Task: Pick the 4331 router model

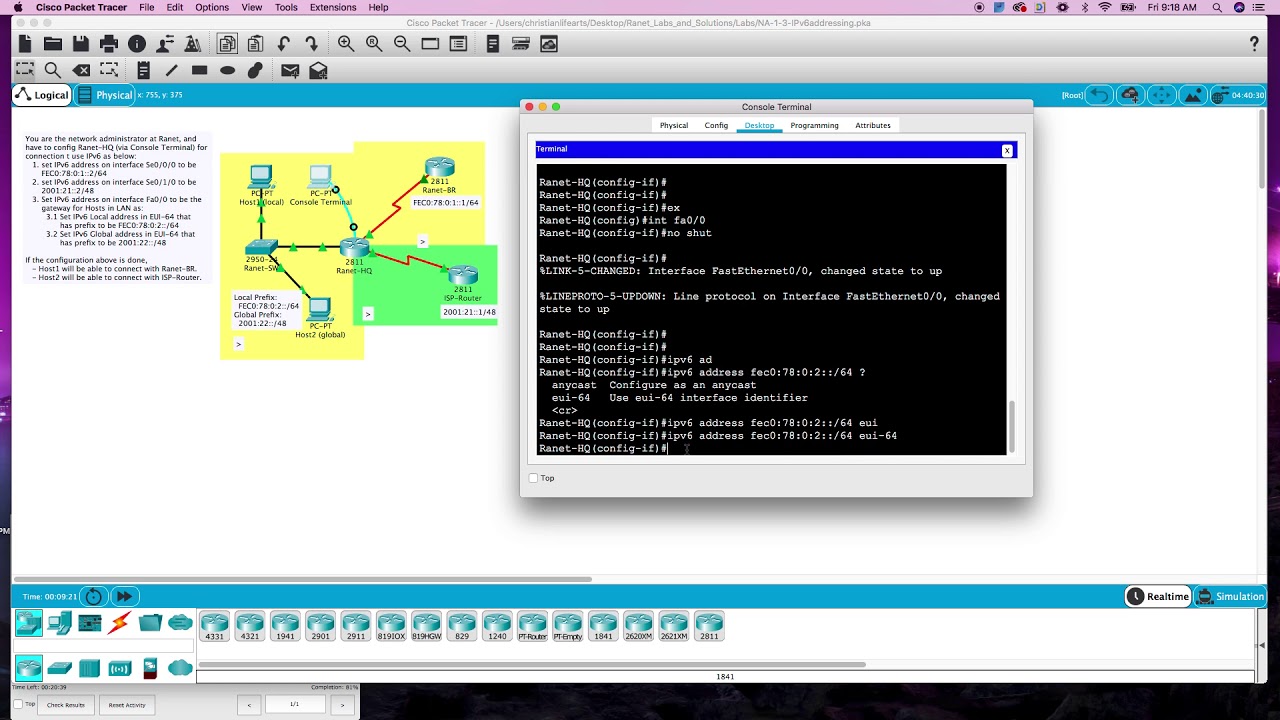Action: coord(214,626)
